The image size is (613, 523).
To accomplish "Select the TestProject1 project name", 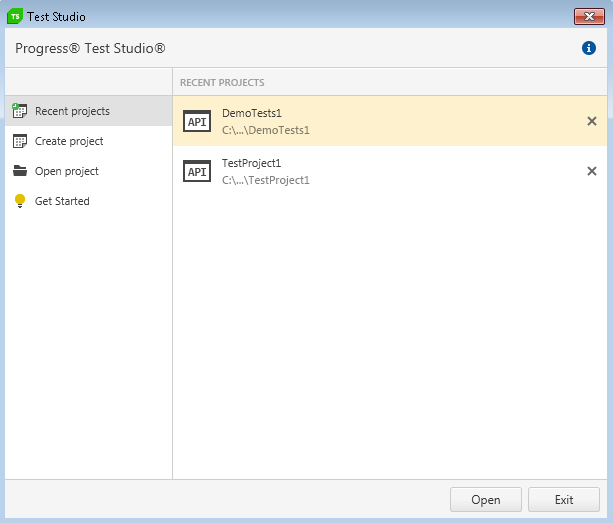I will tap(251, 163).
